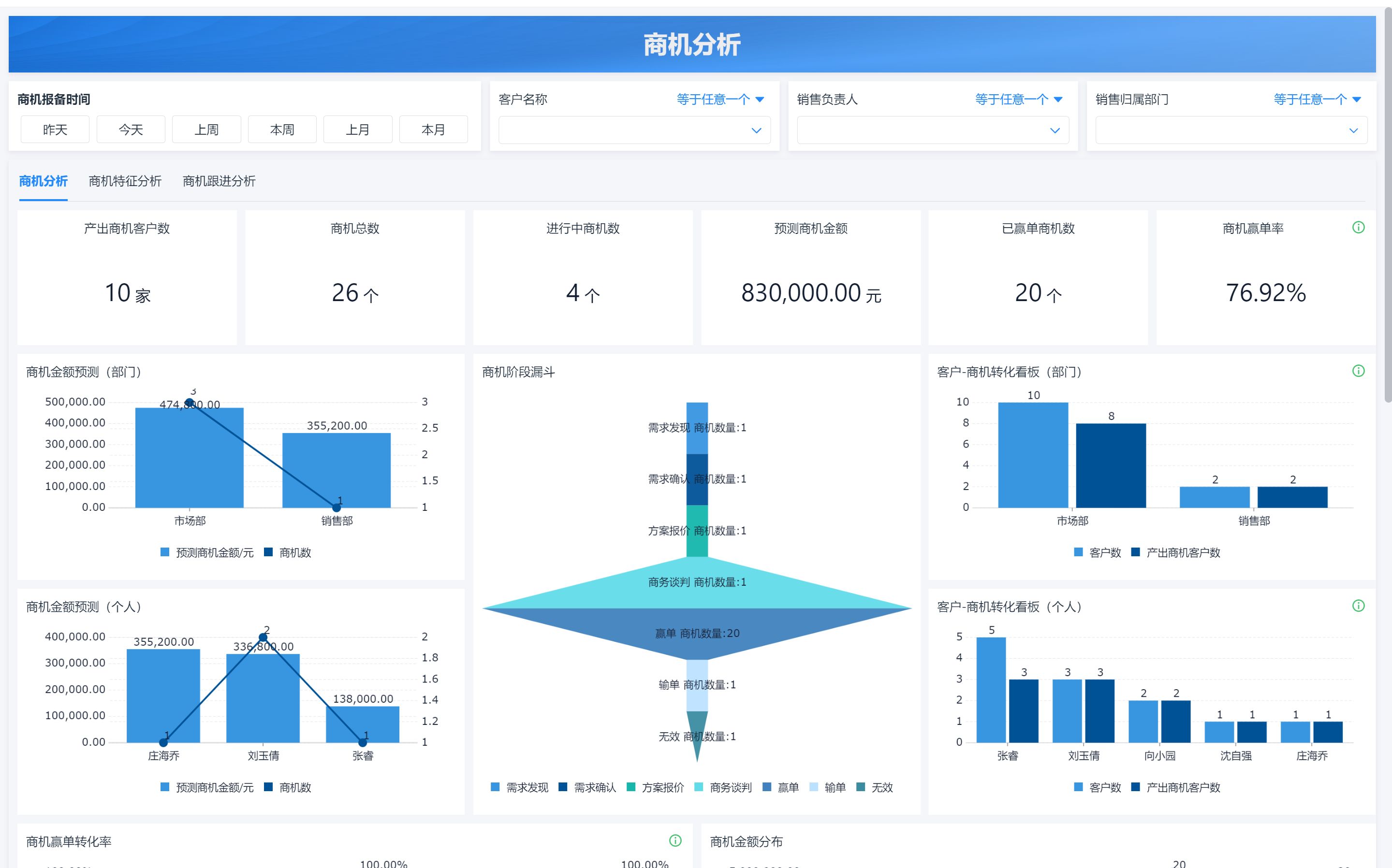Select the 上周 quick filter button
Viewport: 1392px width, 868px height.
coord(206,130)
